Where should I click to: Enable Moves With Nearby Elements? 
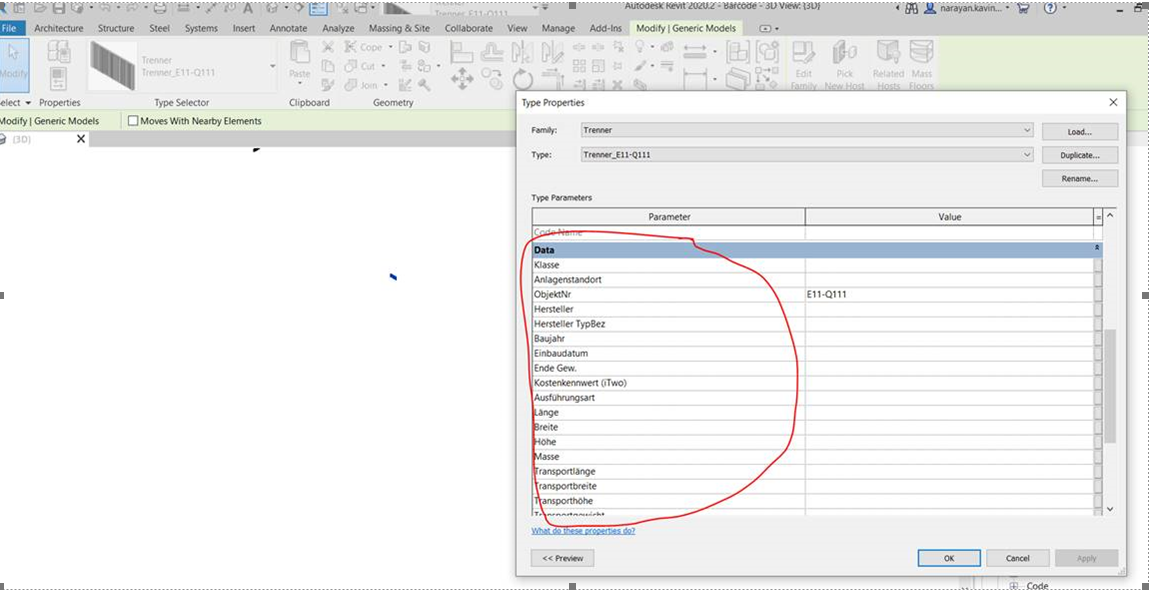(132, 120)
